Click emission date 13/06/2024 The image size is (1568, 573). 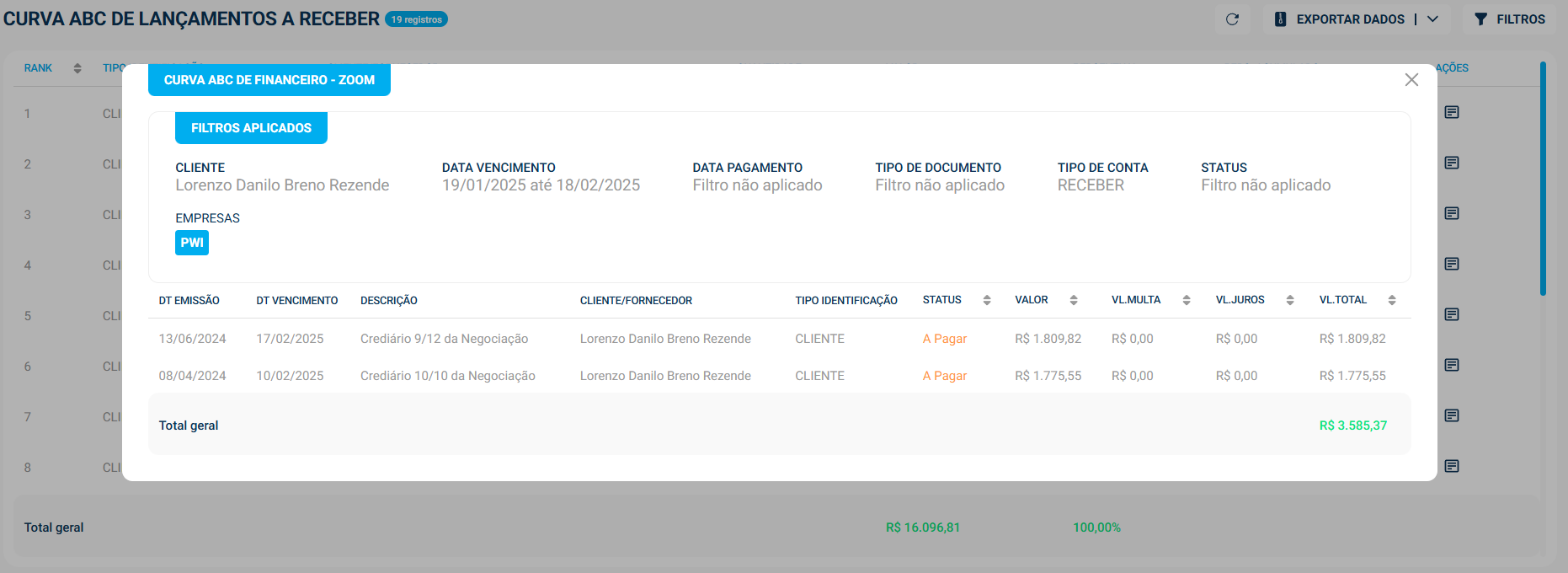(192, 339)
